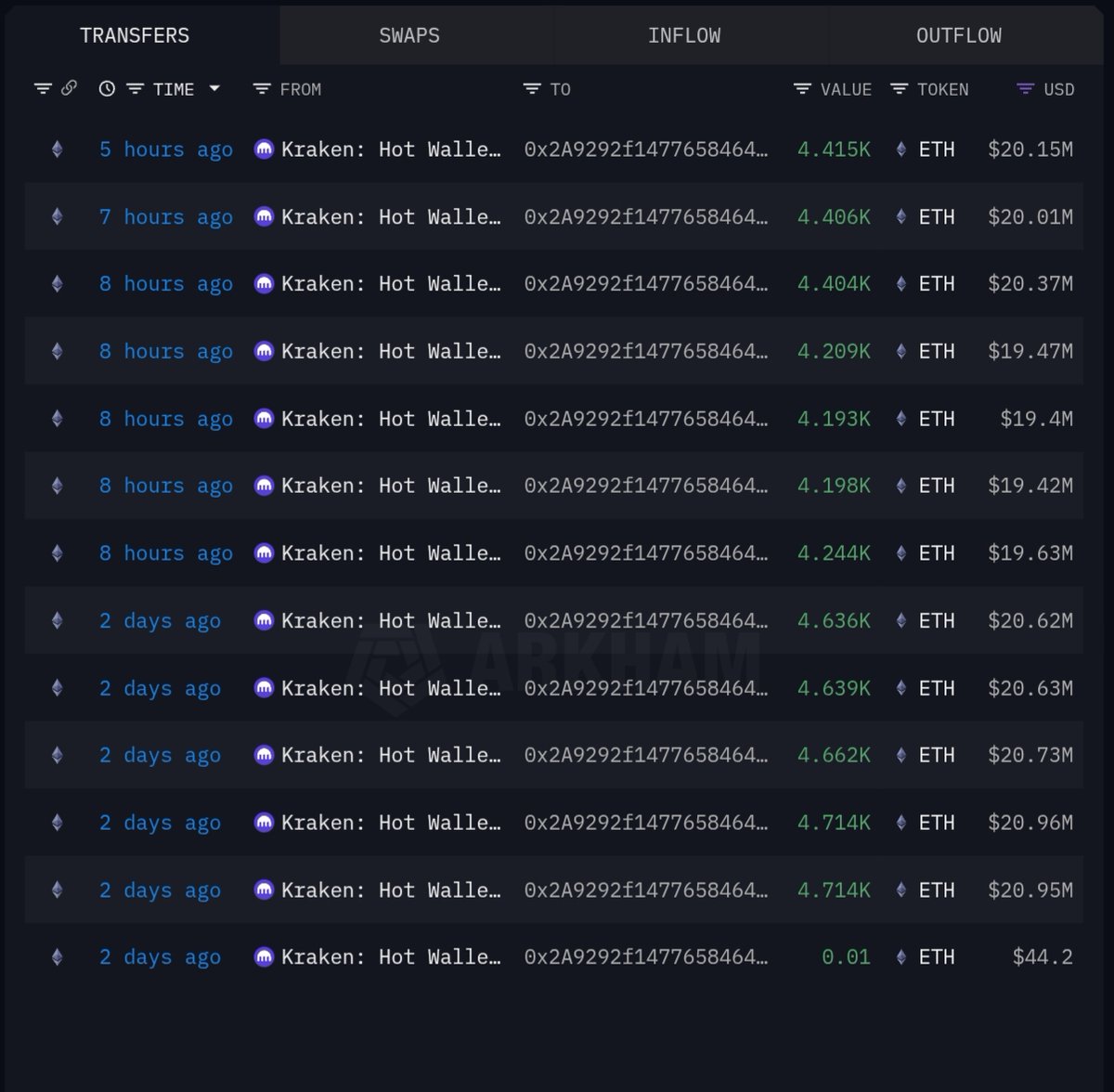Expand the TIME sort dropdown arrow
Screen dimensions: 1114x1092
pos(214,88)
